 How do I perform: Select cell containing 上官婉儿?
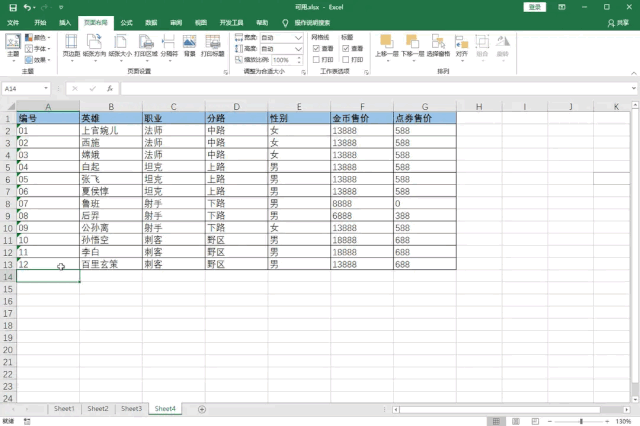tap(111, 131)
